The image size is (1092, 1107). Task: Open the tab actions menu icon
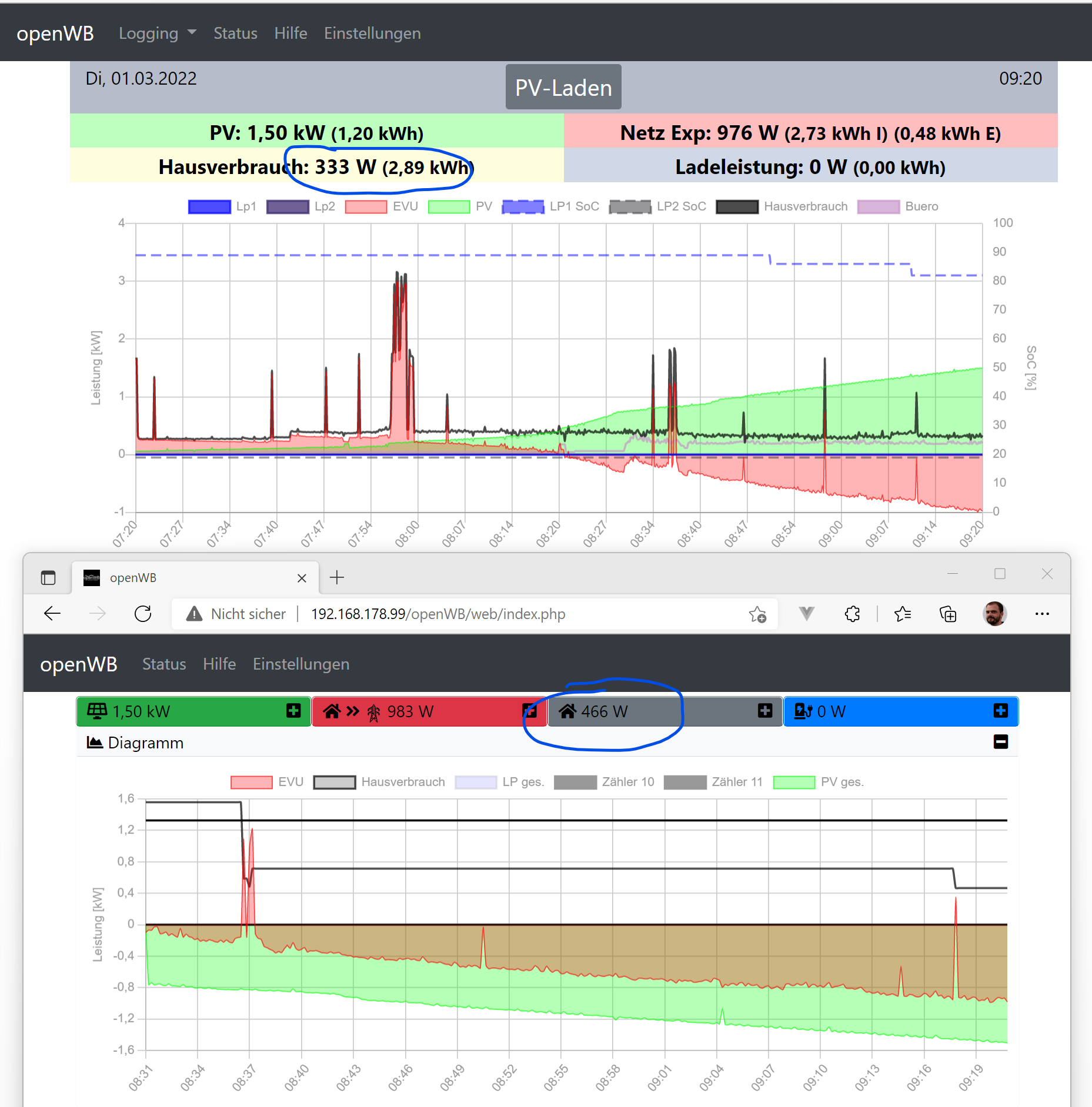pyautogui.click(x=48, y=578)
